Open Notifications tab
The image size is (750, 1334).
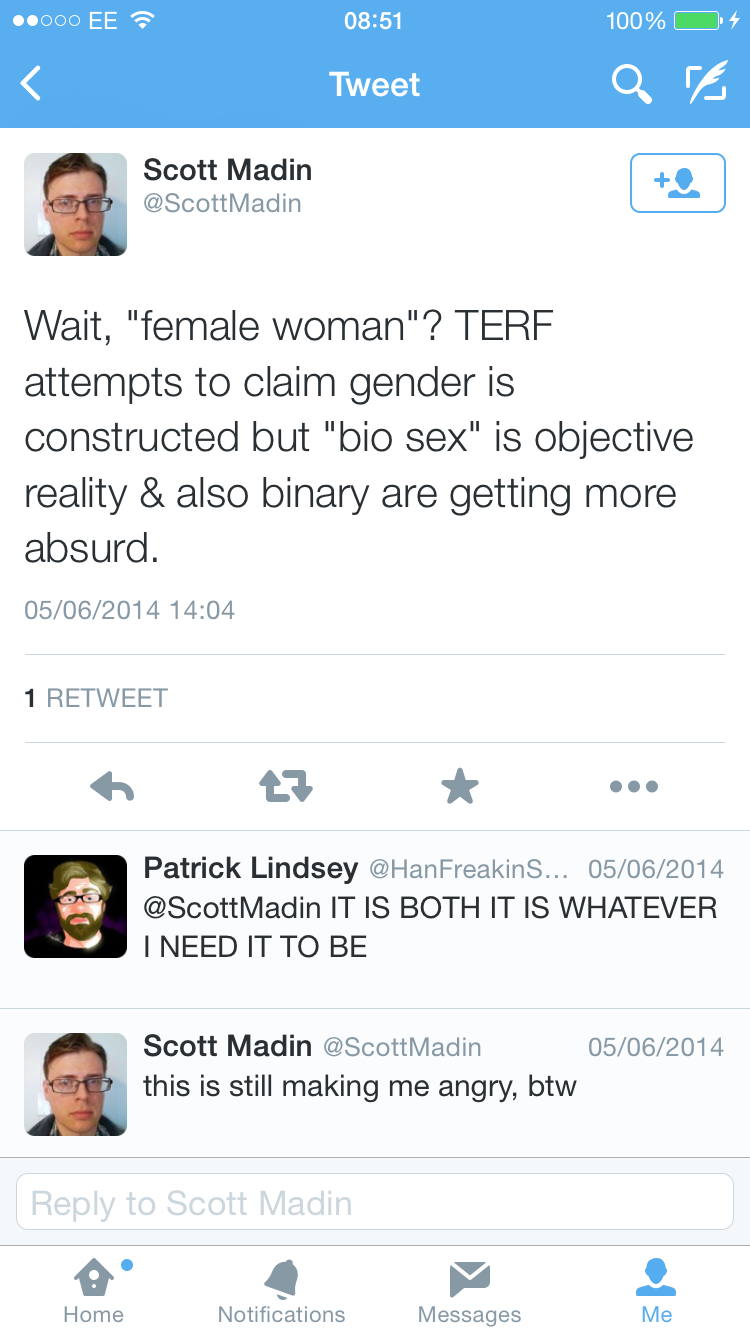281,1291
